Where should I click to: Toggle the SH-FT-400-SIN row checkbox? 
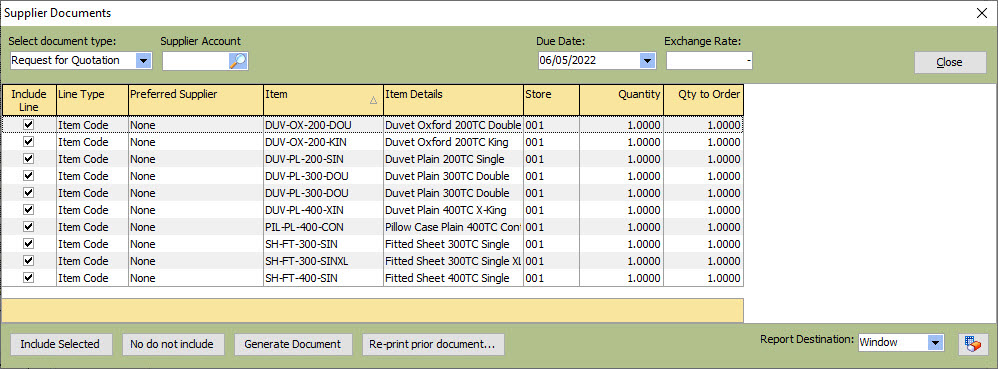tap(29, 278)
